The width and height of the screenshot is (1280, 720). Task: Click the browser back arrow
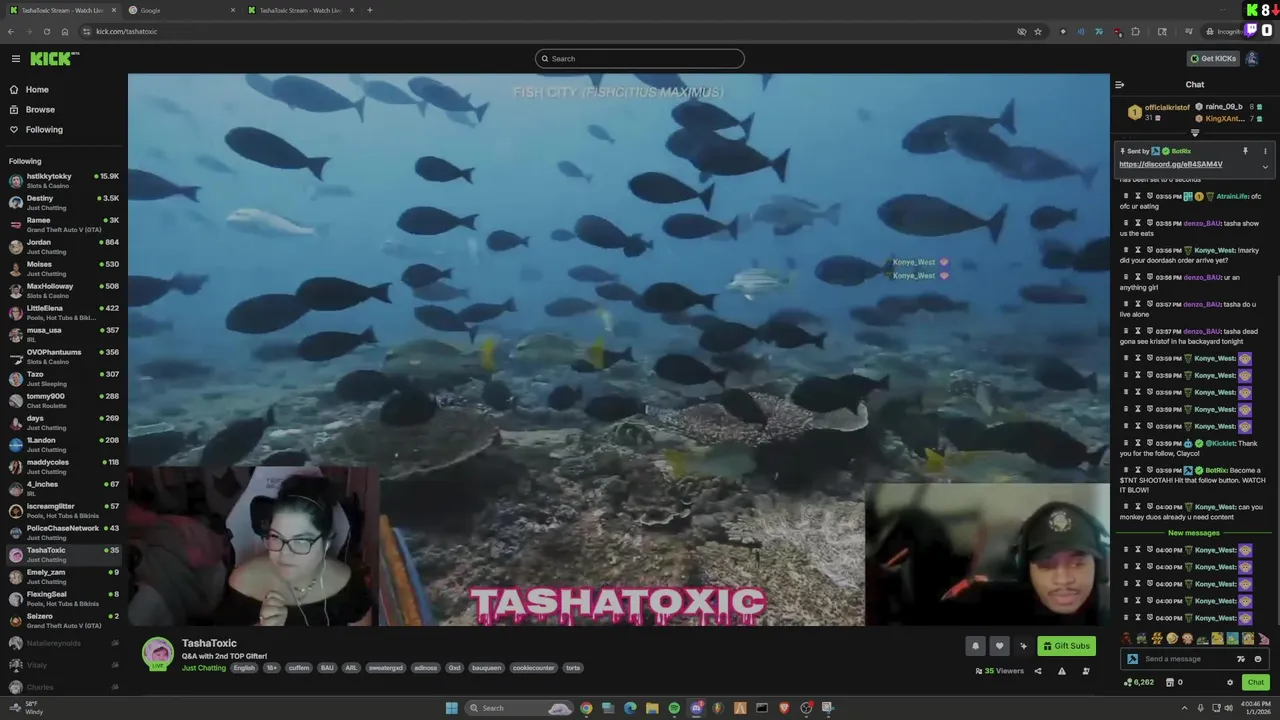pos(10,31)
